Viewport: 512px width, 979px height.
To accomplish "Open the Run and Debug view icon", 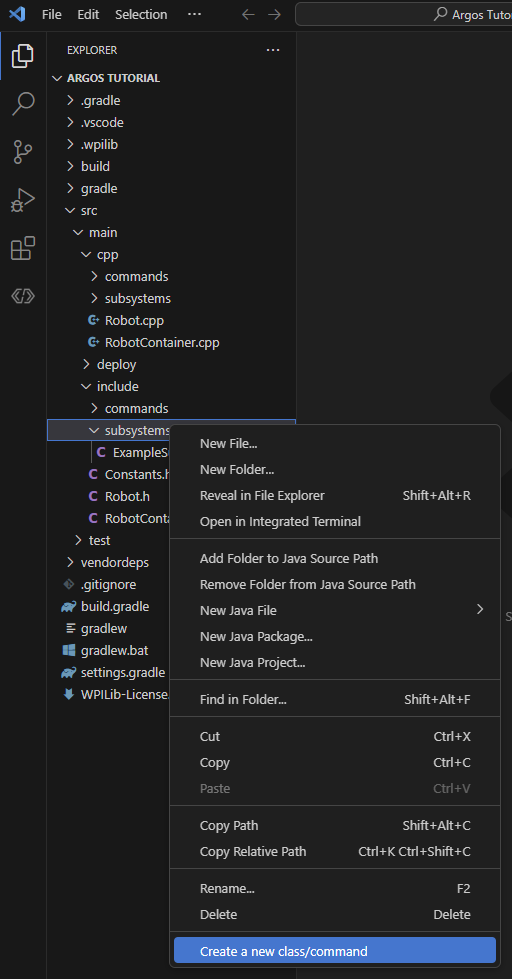I will [x=23, y=200].
